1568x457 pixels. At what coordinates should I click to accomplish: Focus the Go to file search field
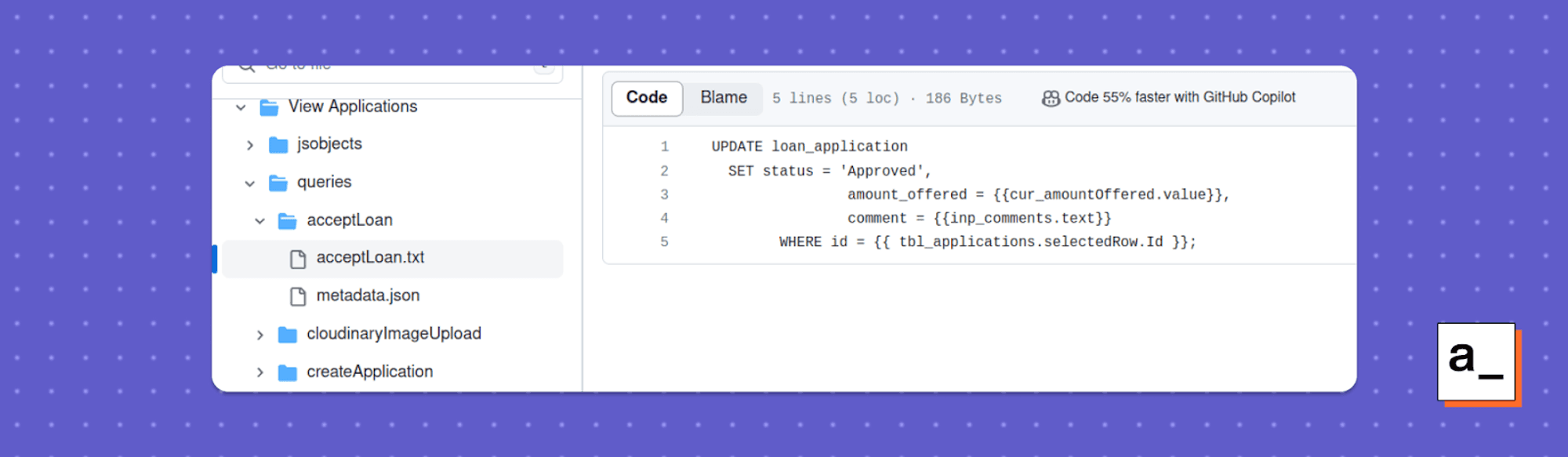392,72
